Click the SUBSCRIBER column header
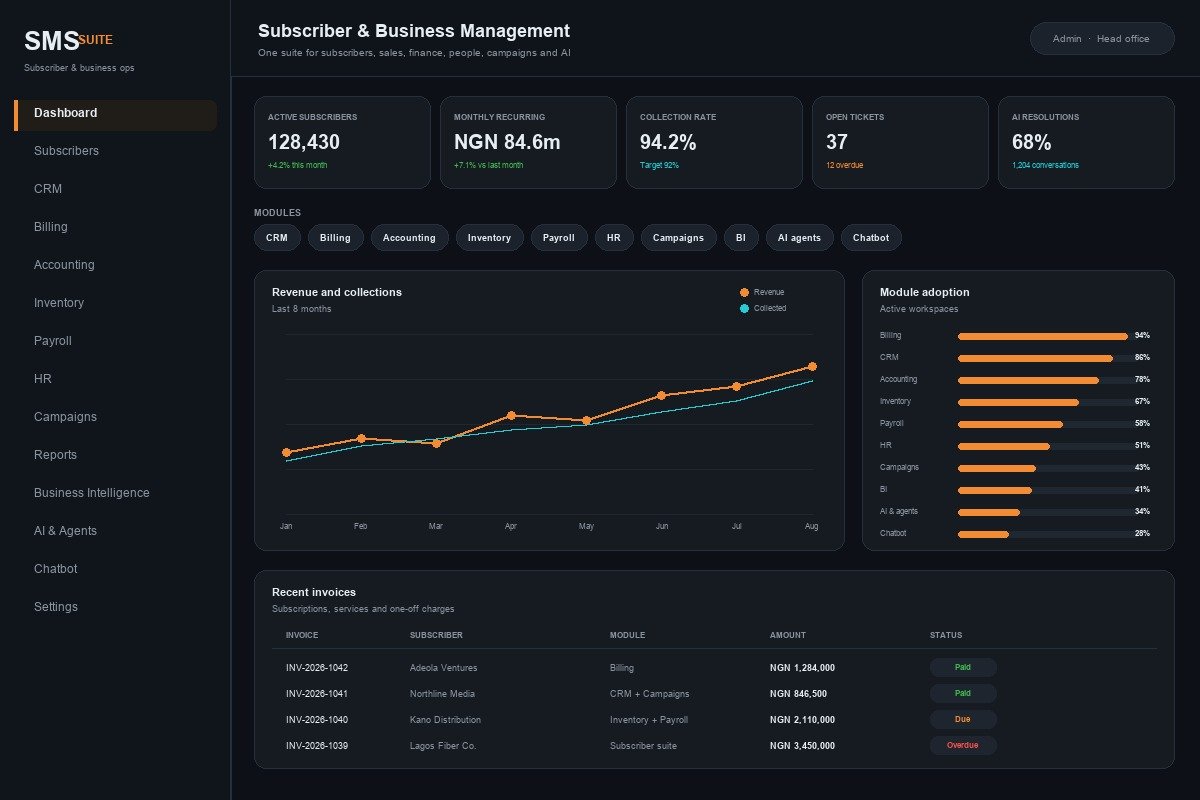This screenshot has height=800, width=1200. [436, 635]
